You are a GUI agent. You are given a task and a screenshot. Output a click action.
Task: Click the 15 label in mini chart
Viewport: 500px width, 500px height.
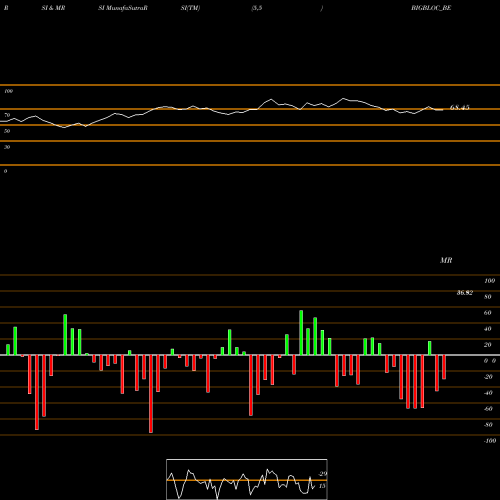(x=322, y=486)
